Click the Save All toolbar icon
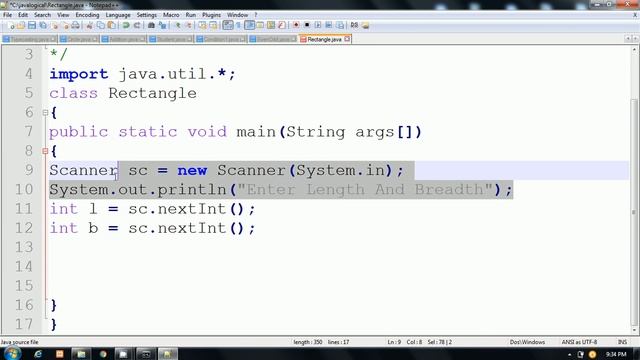The image size is (640, 360). coord(42,25)
